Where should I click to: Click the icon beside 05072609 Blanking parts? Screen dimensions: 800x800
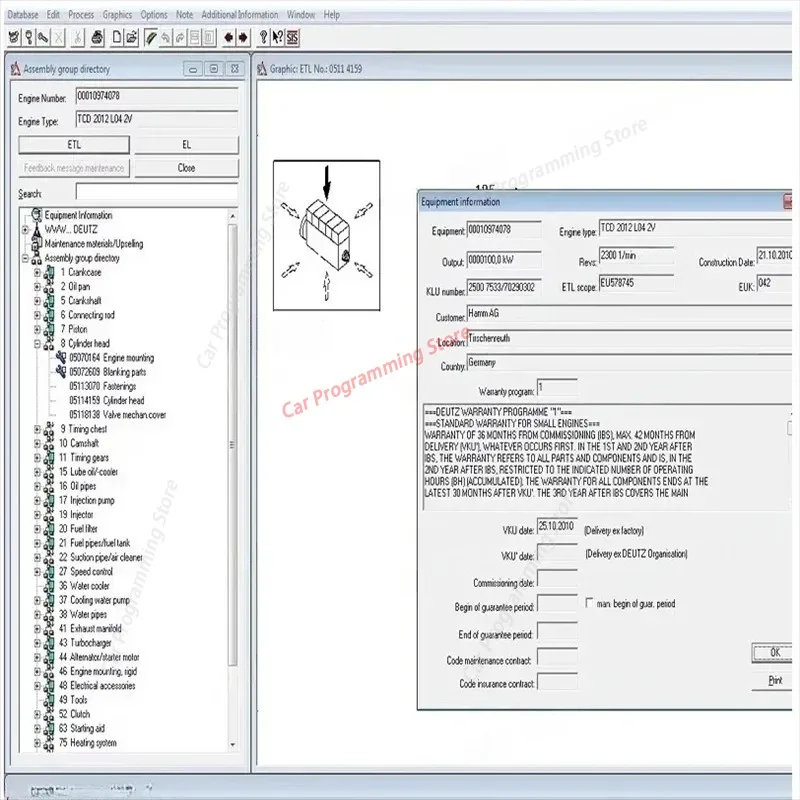pos(61,371)
